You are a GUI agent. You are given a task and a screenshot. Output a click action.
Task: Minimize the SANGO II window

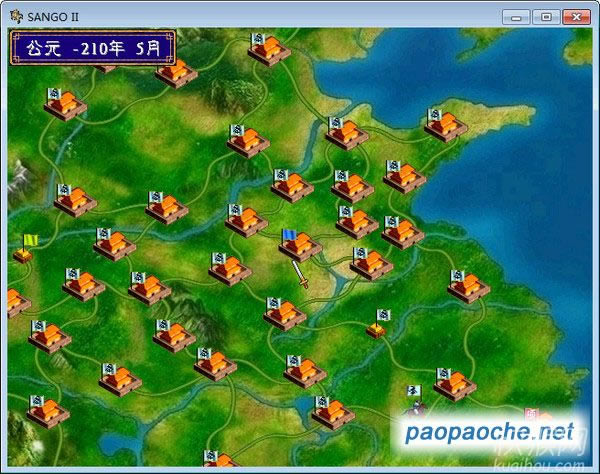517,16
